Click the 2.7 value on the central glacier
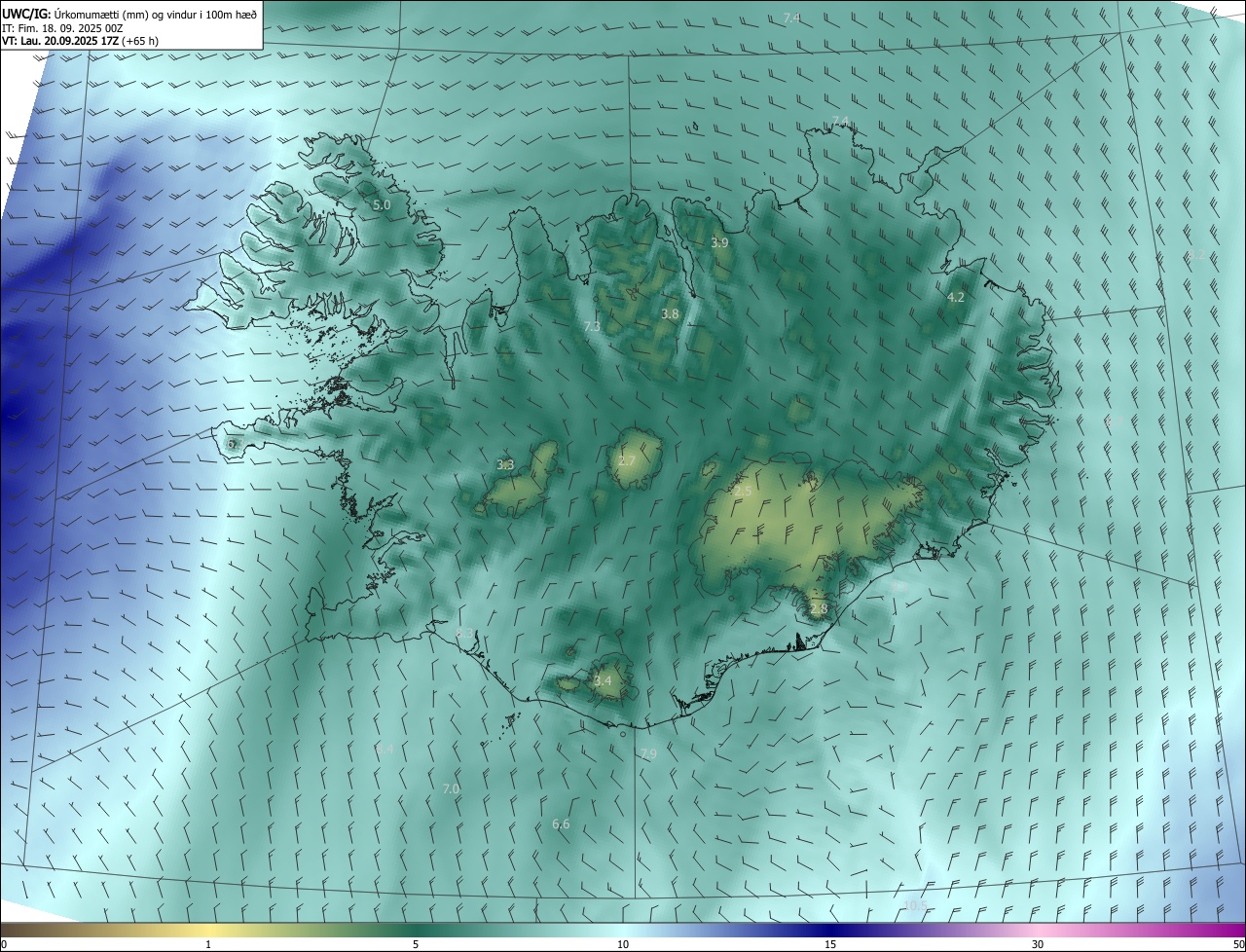The image size is (1246, 952). pos(627,461)
